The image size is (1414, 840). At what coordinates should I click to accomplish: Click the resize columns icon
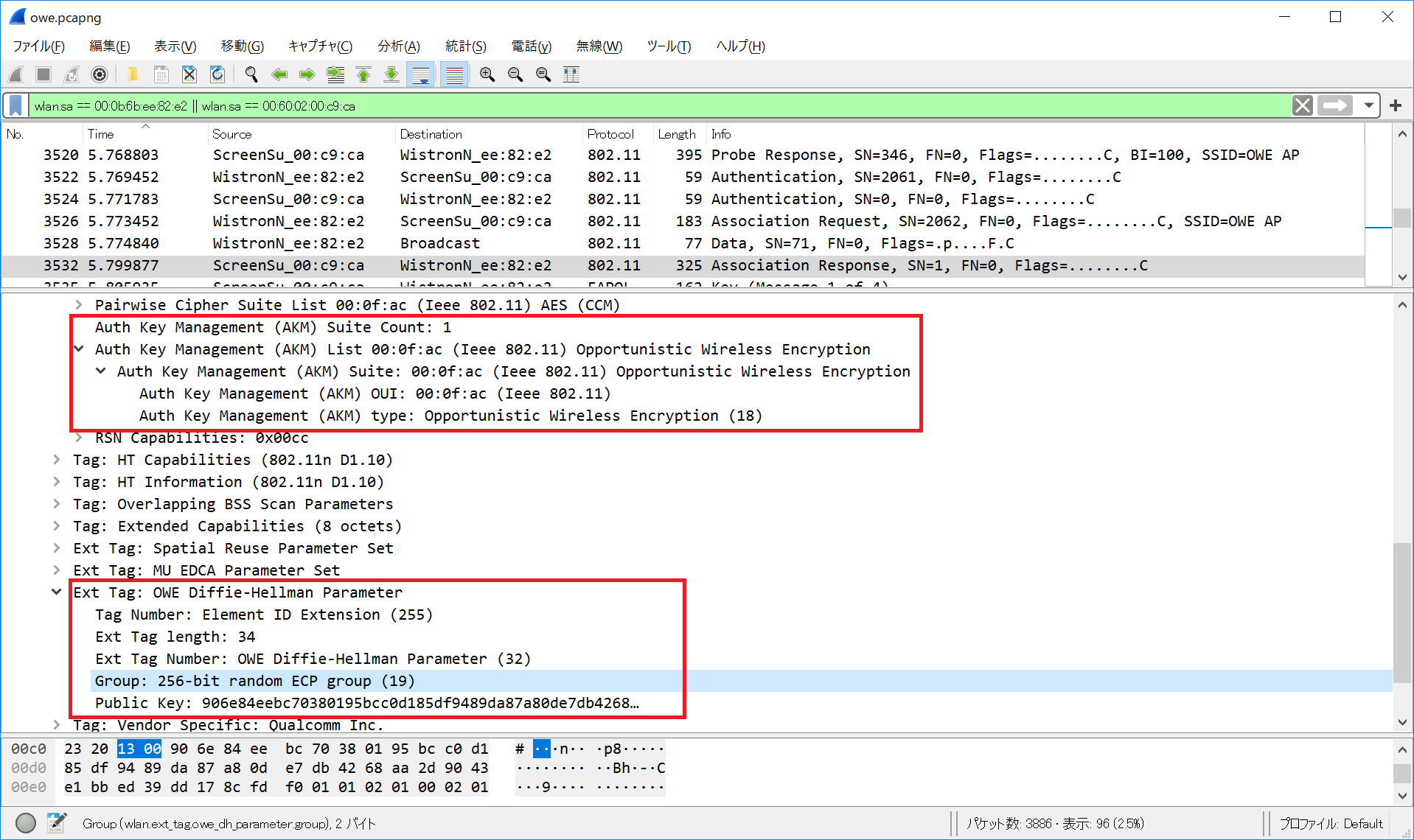point(571,74)
